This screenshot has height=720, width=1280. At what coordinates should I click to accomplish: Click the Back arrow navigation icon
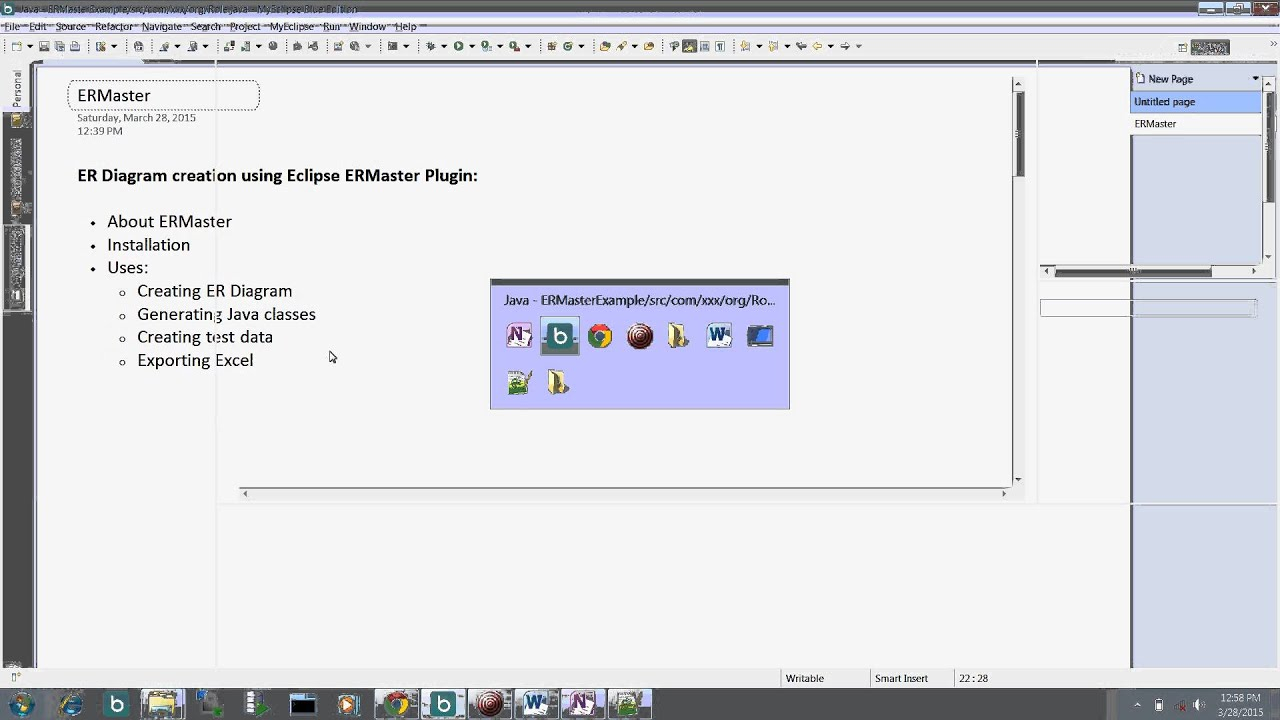pos(817,46)
